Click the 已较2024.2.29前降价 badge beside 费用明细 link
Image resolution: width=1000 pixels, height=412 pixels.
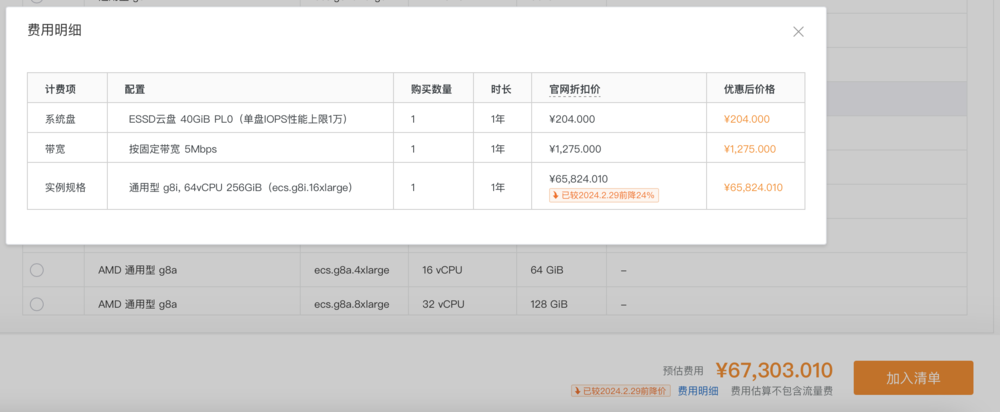pos(620,391)
